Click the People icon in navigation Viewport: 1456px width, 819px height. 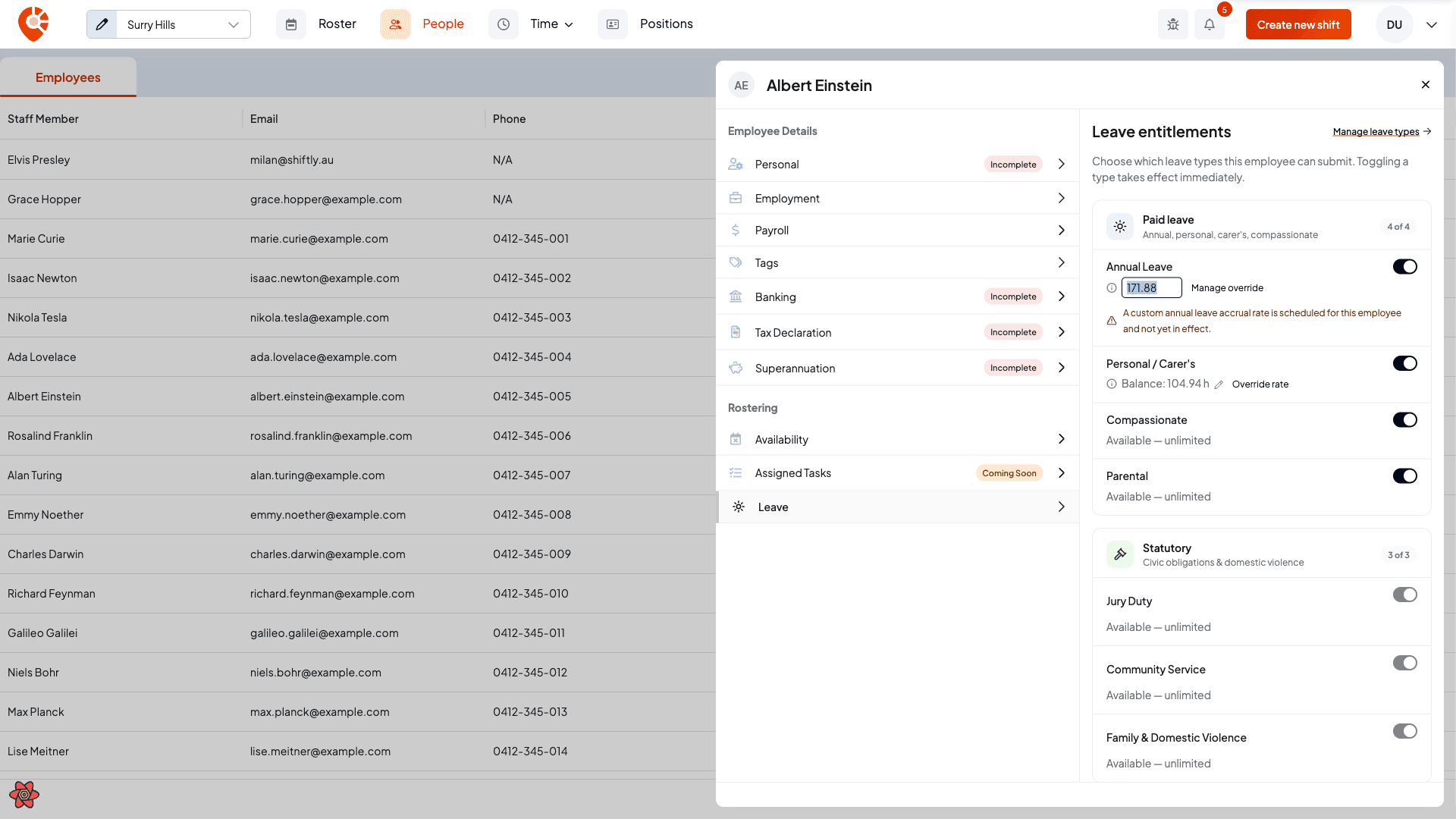(395, 24)
